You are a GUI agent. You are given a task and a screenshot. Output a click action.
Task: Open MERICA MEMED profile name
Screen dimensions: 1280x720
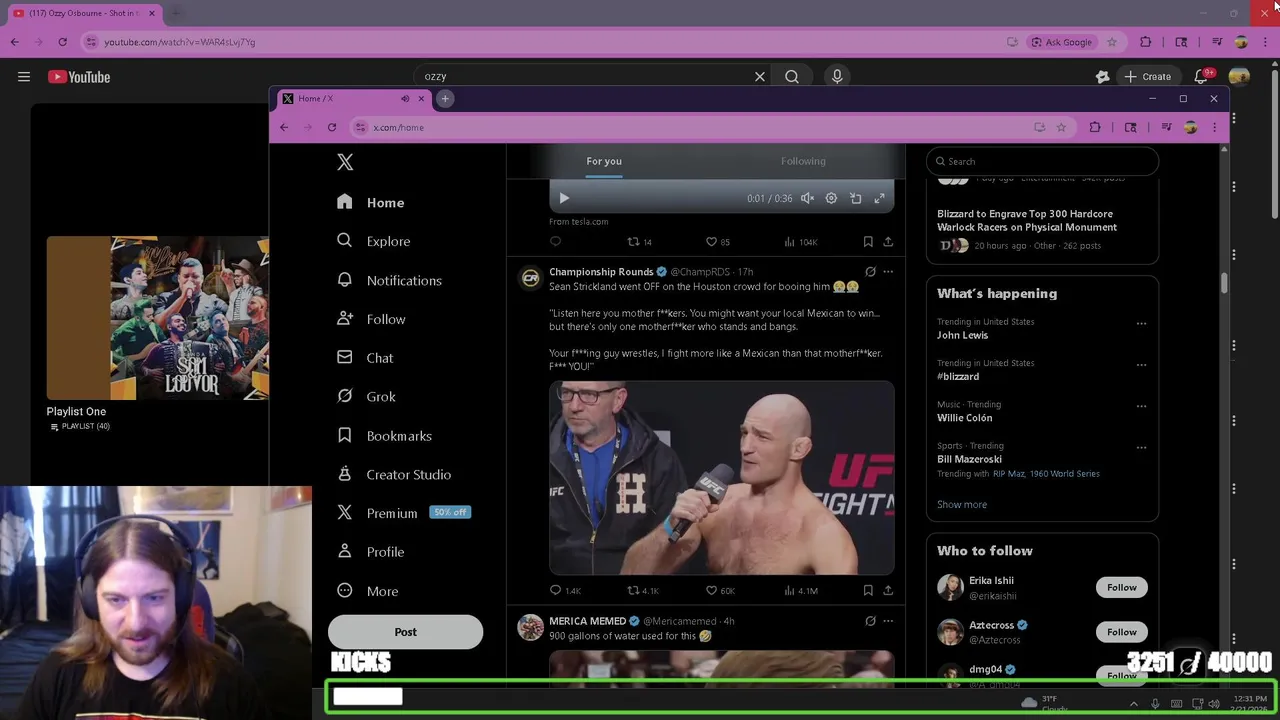[587, 621]
